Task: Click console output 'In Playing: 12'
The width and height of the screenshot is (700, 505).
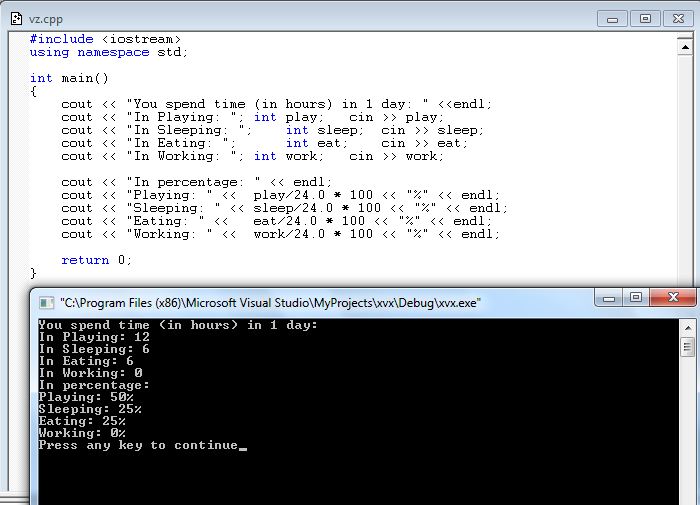Action: 94,337
